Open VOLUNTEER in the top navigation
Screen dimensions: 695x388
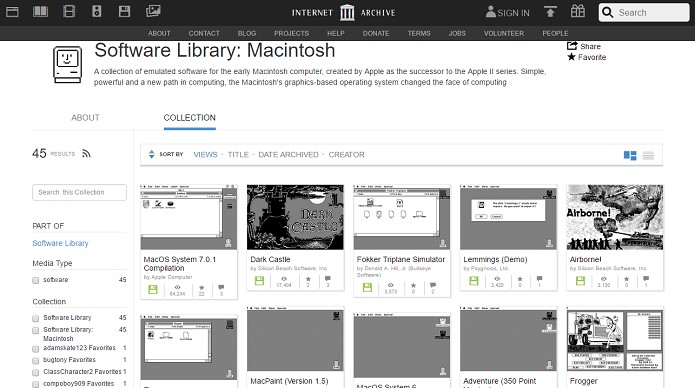(504, 33)
